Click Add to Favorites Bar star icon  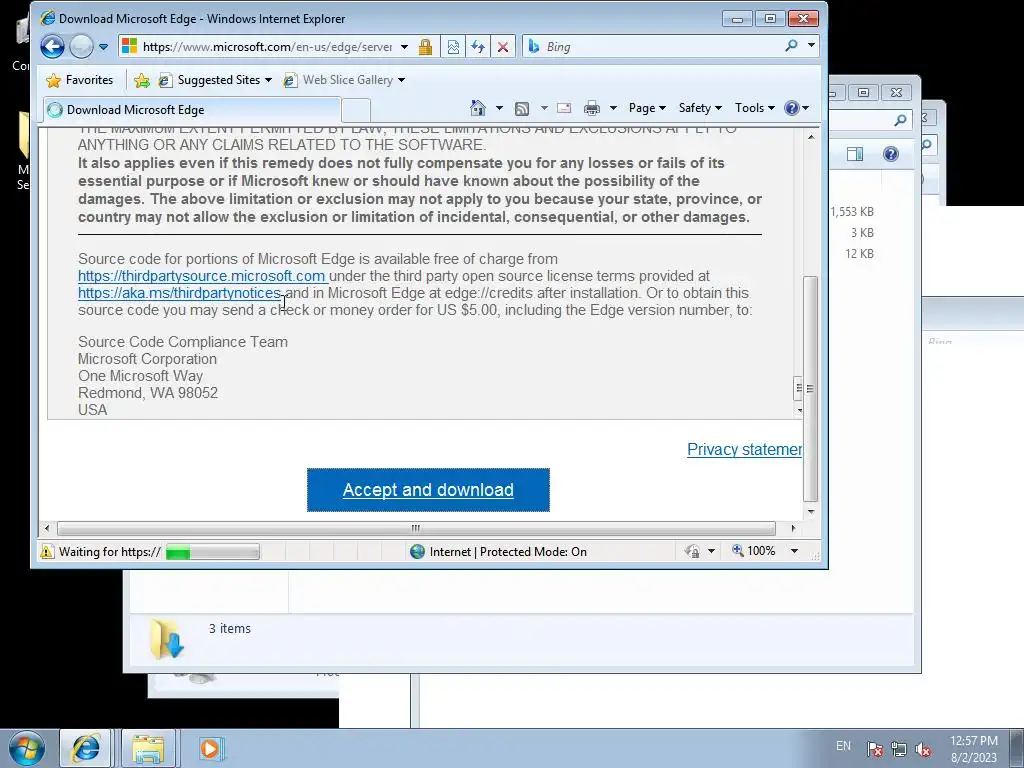[x=142, y=80]
